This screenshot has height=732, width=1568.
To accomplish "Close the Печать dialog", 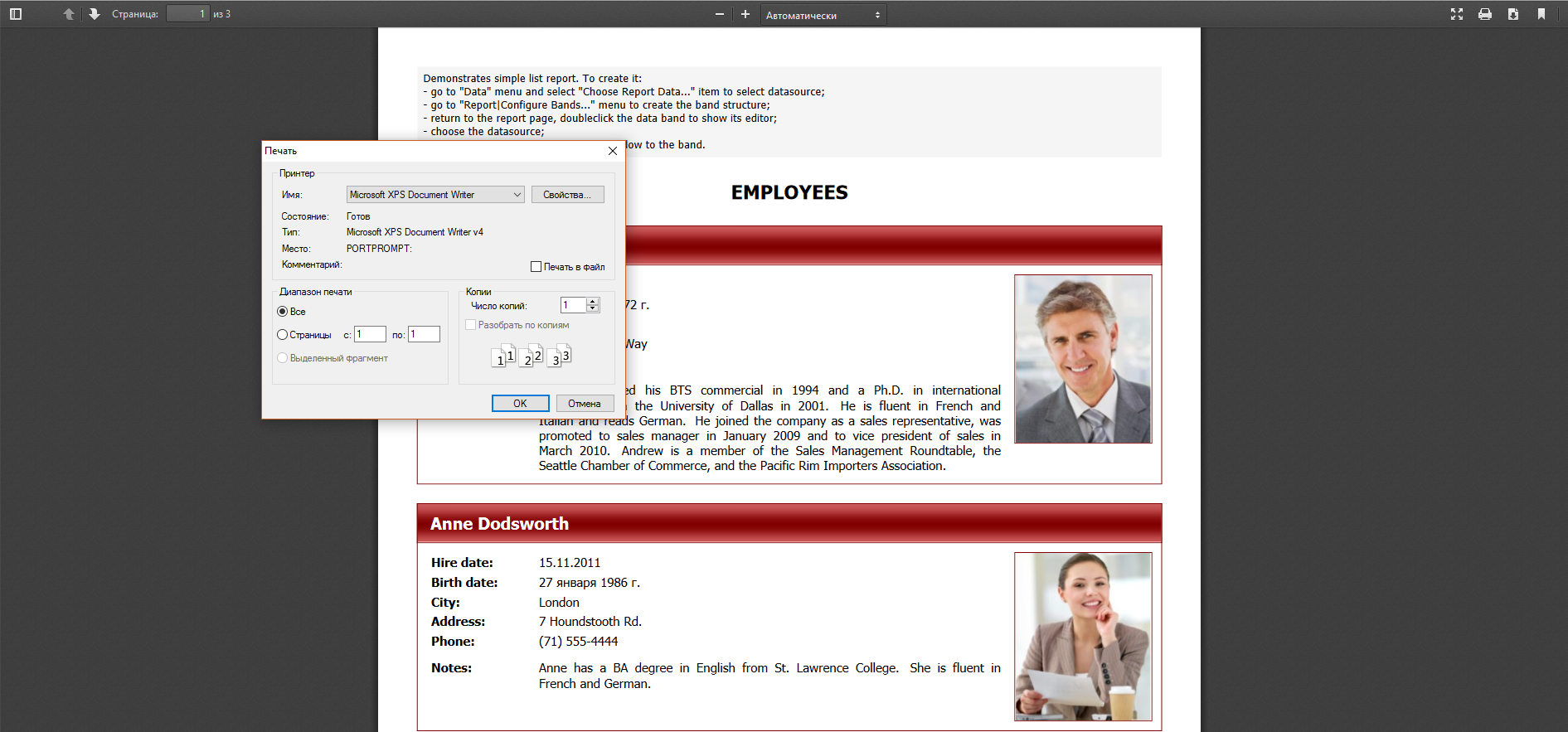I will [x=613, y=151].
